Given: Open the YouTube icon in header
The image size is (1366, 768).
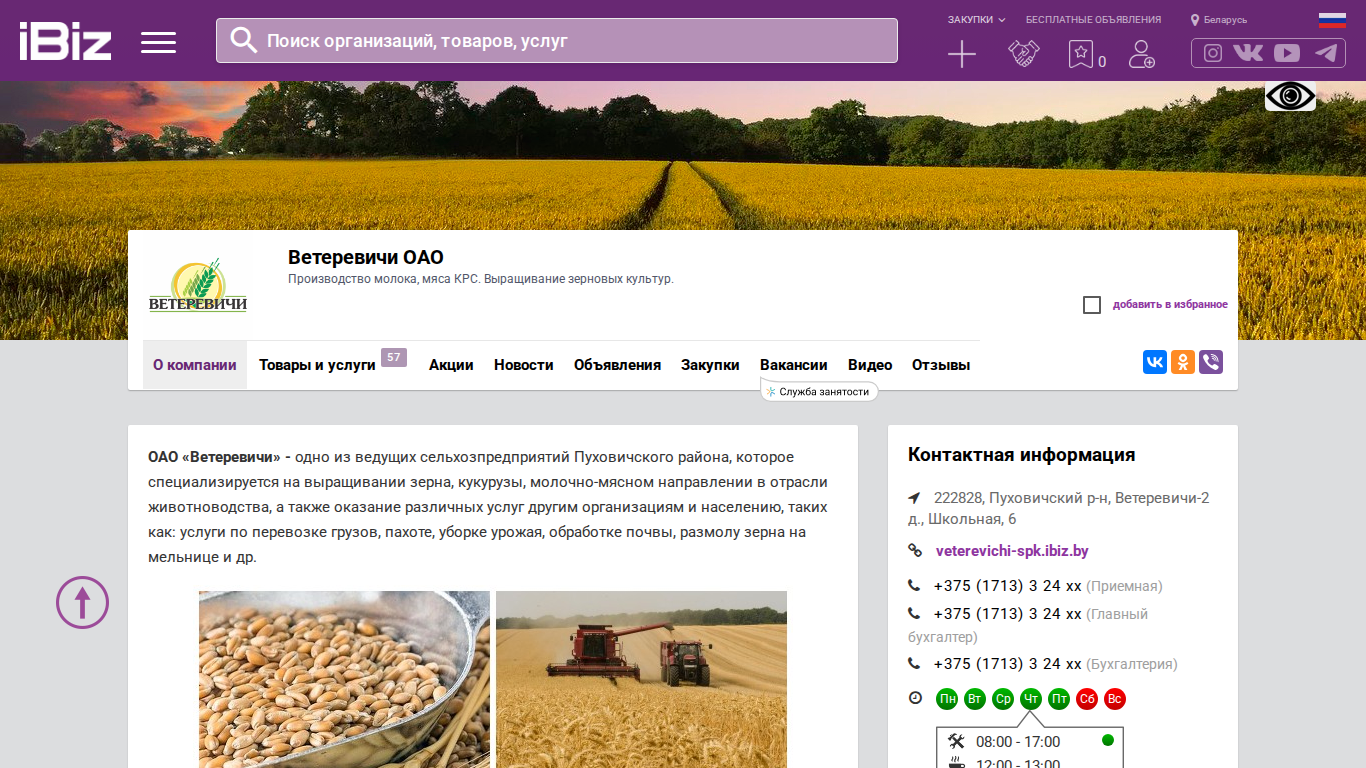Looking at the screenshot, I should 1287,54.
